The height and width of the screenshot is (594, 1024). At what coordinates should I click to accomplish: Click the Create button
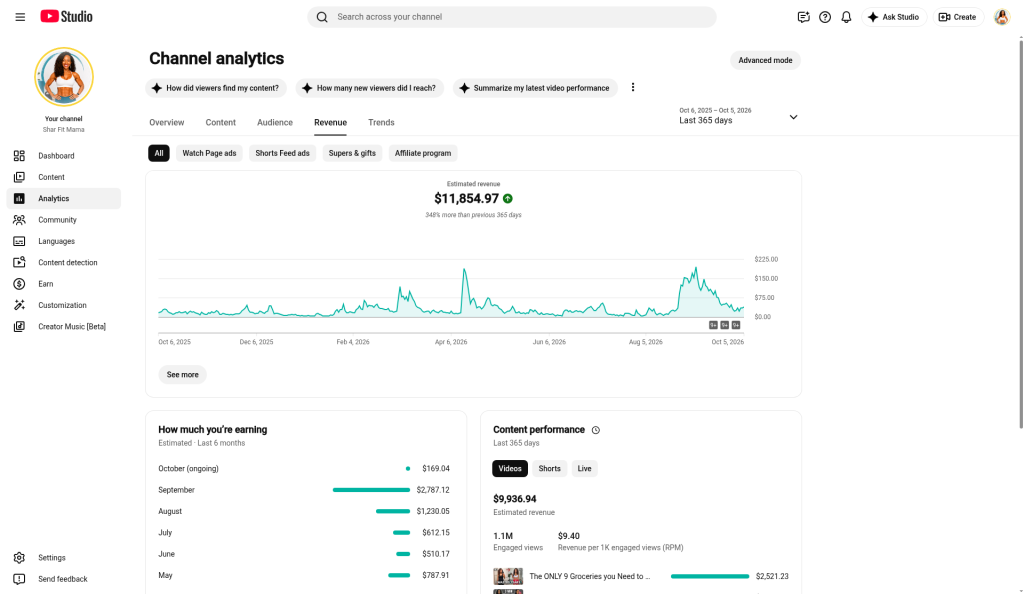[957, 17]
